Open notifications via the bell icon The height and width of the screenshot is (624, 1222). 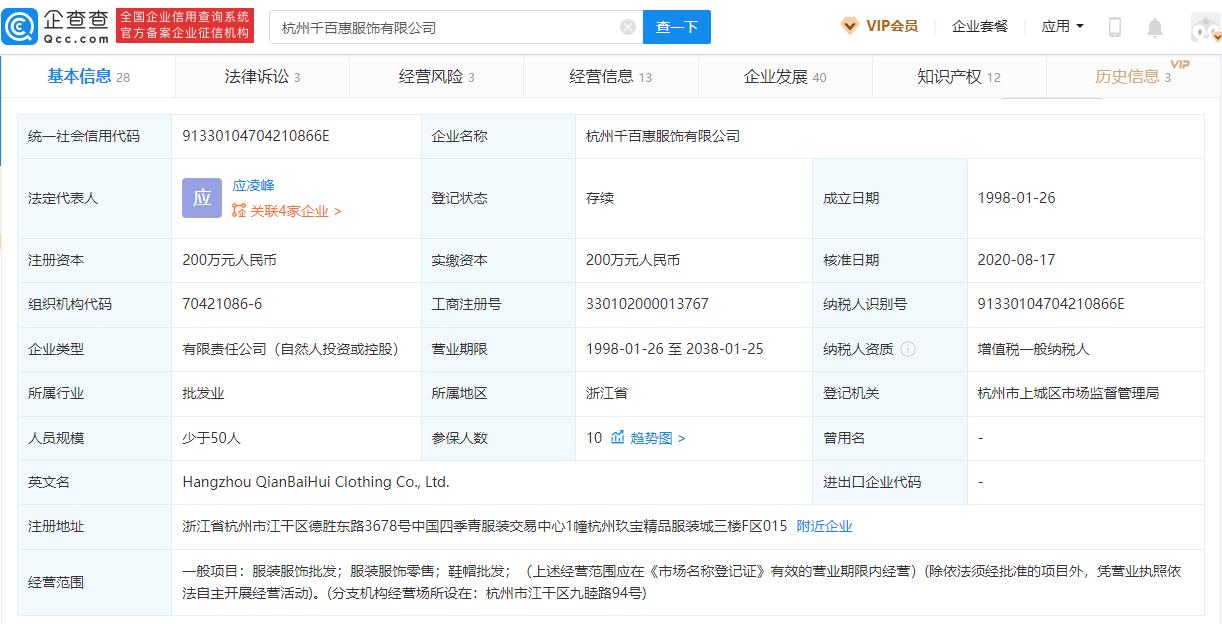tap(1155, 26)
